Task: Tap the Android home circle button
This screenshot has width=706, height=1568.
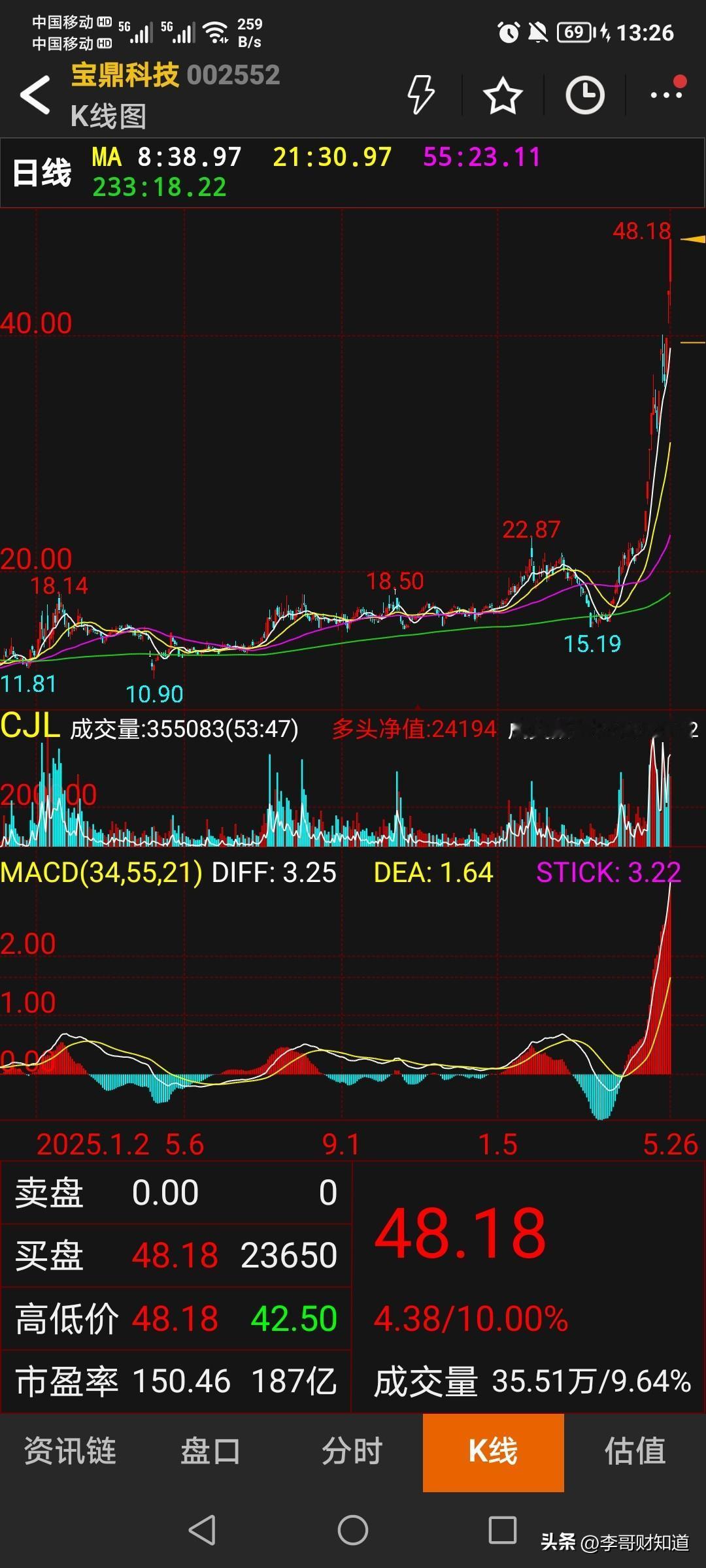Action: [x=353, y=1530]
